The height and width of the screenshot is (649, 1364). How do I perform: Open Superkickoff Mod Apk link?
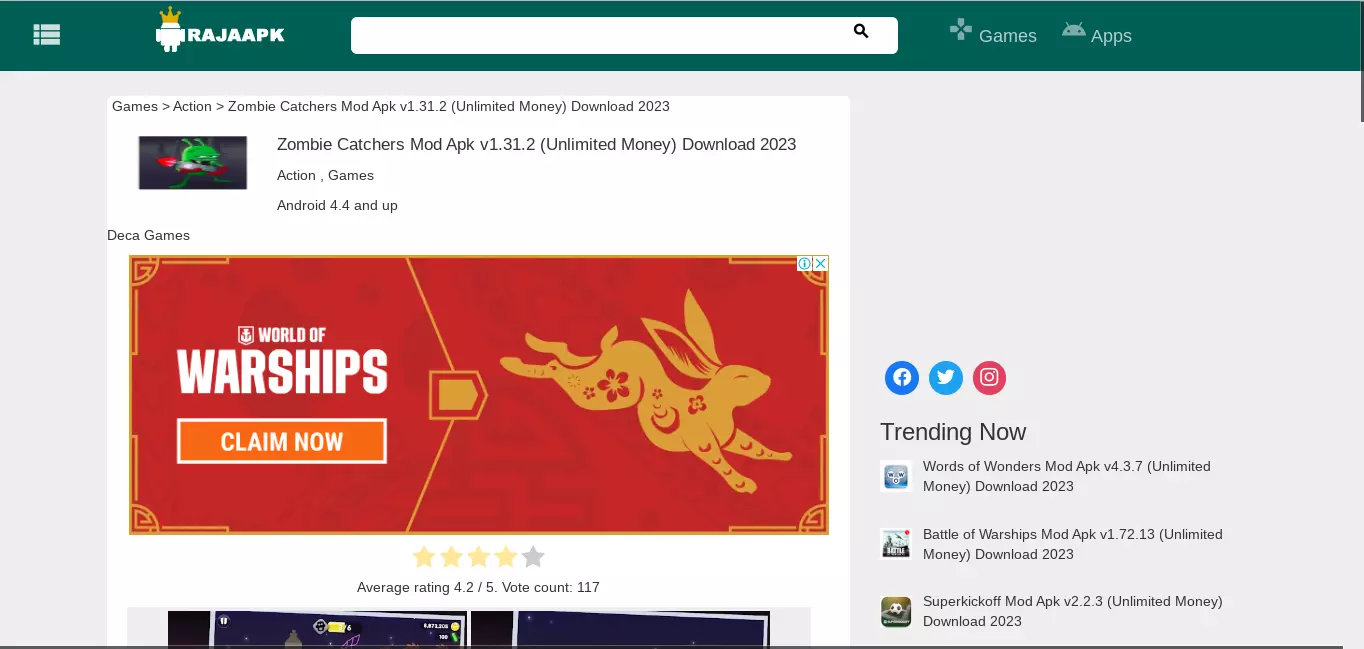pyautogui.click(x=1073, y=611)
